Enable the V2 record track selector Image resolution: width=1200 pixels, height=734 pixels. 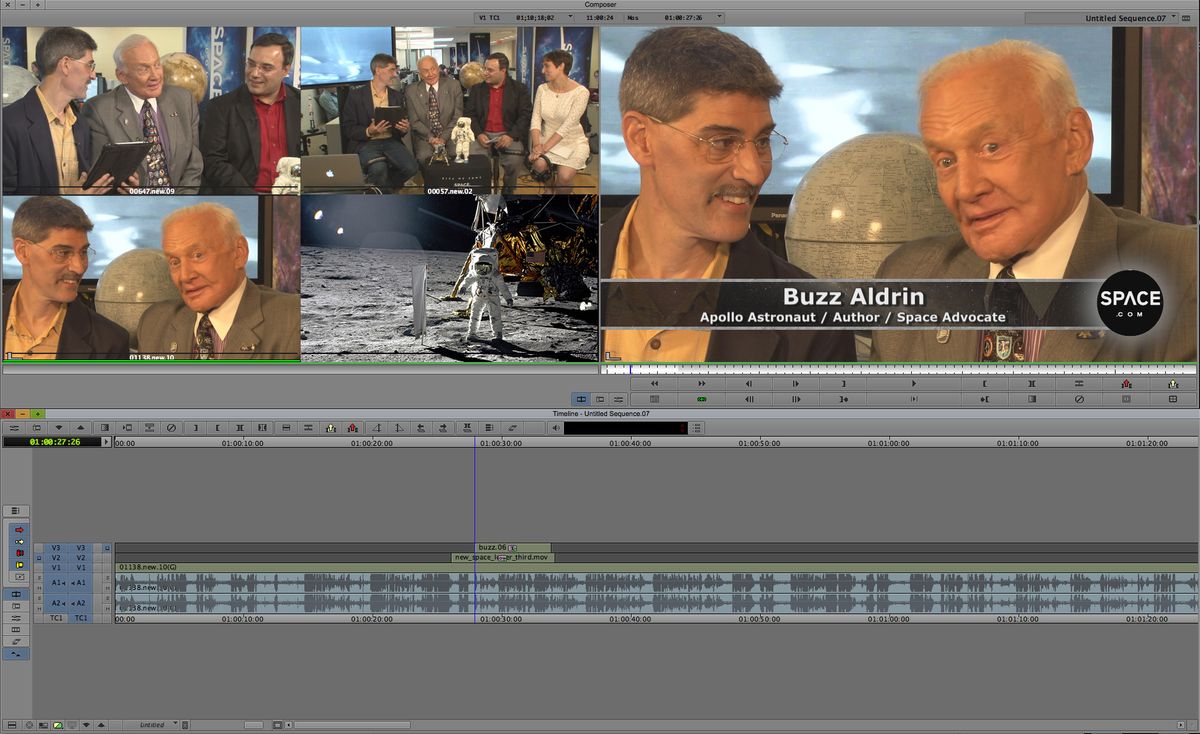coord(82,556)
